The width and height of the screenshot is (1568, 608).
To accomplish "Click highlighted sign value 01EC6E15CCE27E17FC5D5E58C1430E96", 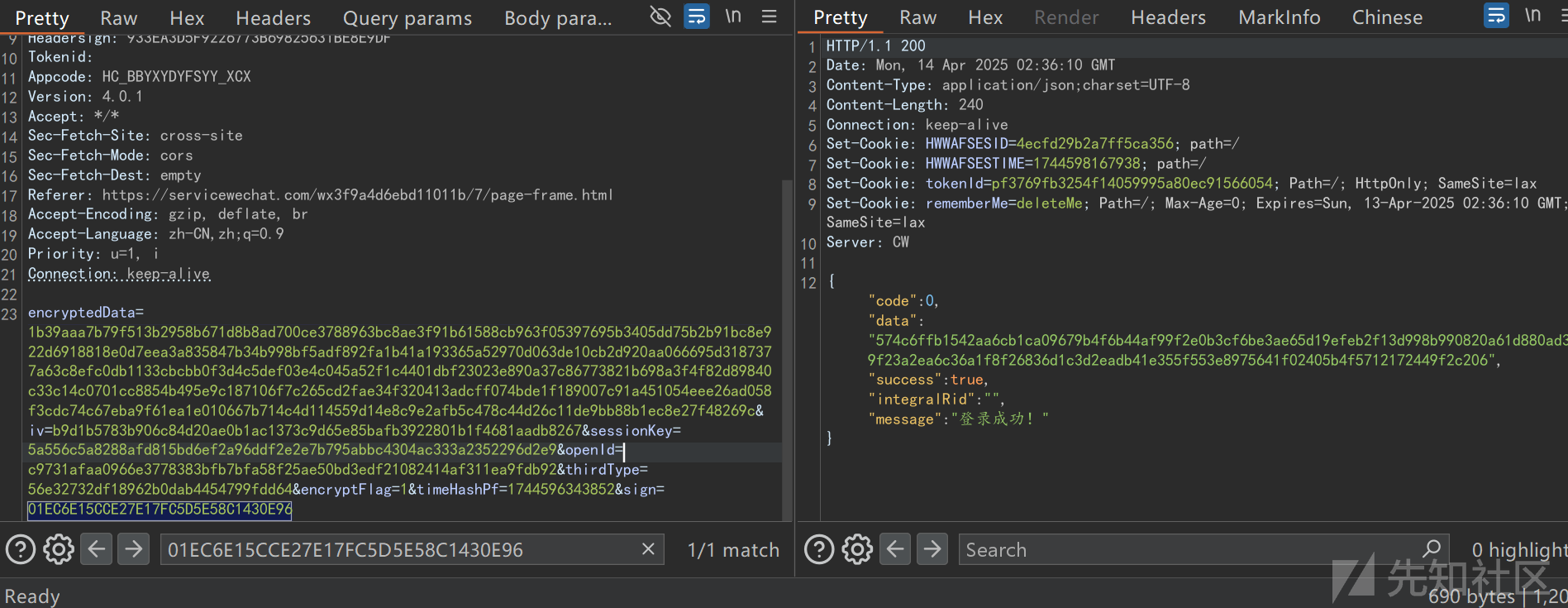I will [x=160, y=509].
